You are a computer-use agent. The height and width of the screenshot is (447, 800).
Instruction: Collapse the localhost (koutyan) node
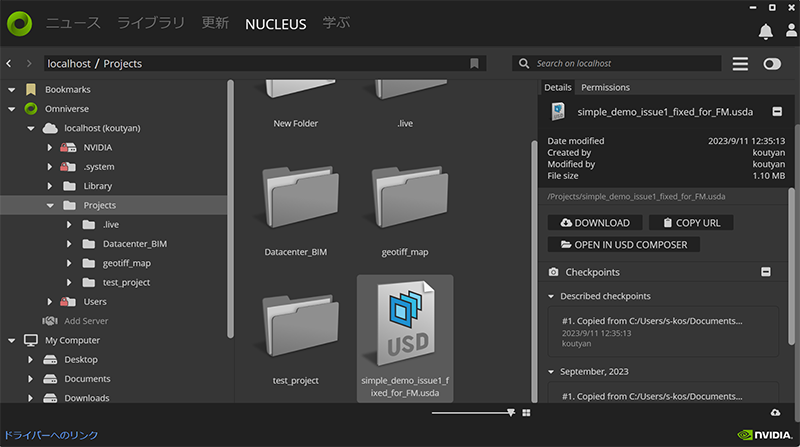pos(31,129)
